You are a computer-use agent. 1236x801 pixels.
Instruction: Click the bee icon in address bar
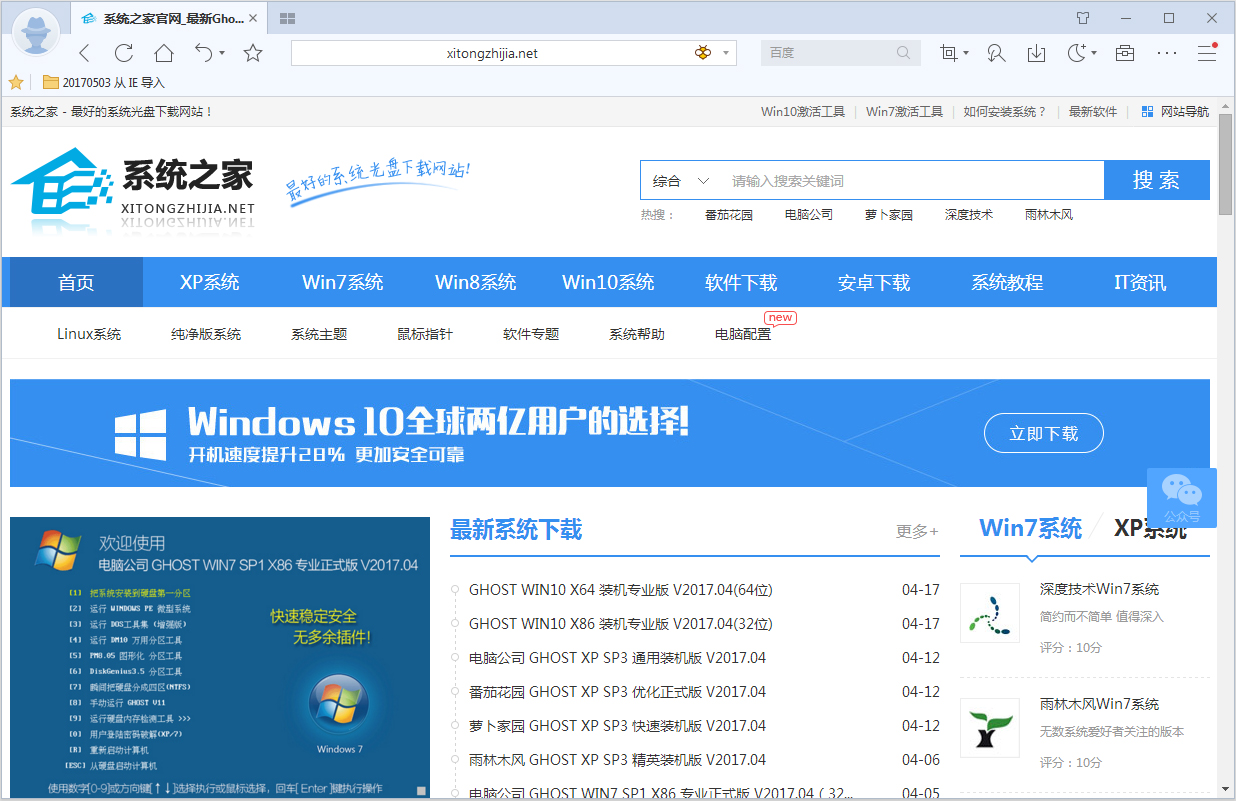pos(703,53)
